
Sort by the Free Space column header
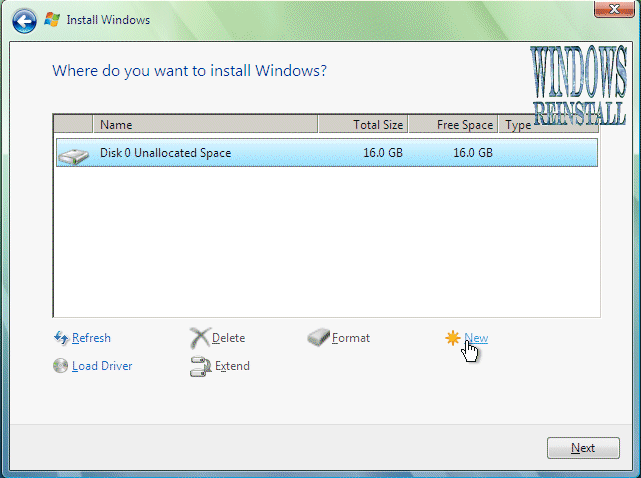point(453,124)
